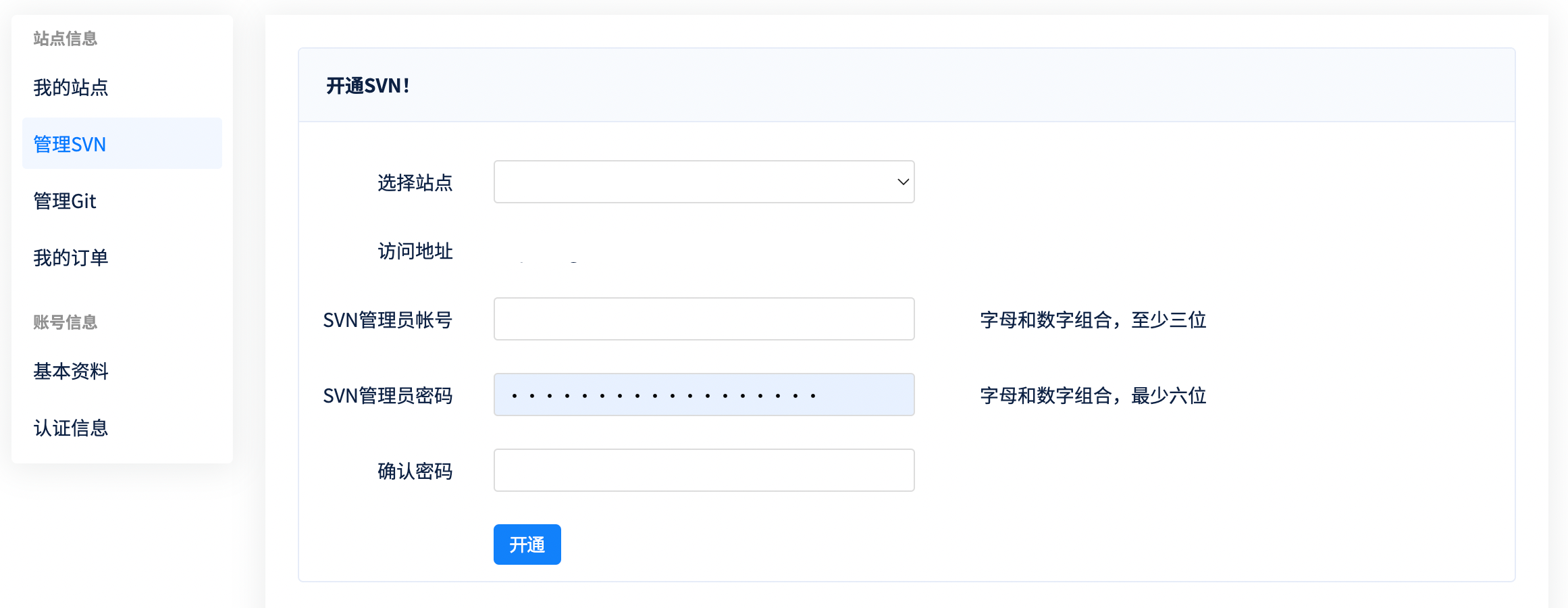Screen dimensions: 1568x608
Task: Go to 管理Git page
Action: (65, 201)
